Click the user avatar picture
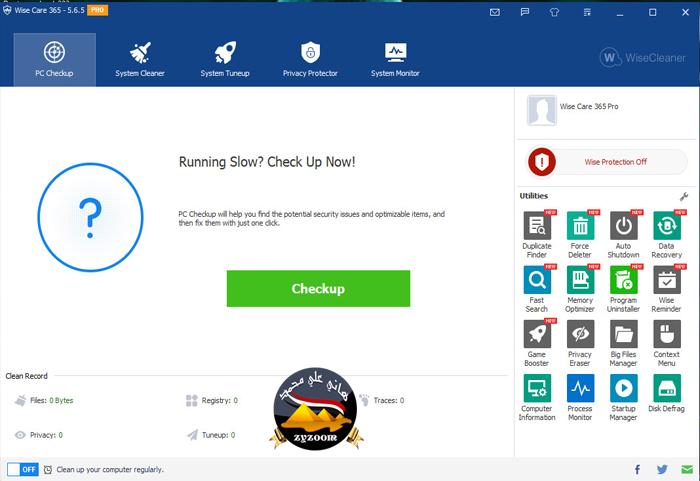The height and width of the screenshot is (481, 700). pyautogui.click(x=542, y=110)
